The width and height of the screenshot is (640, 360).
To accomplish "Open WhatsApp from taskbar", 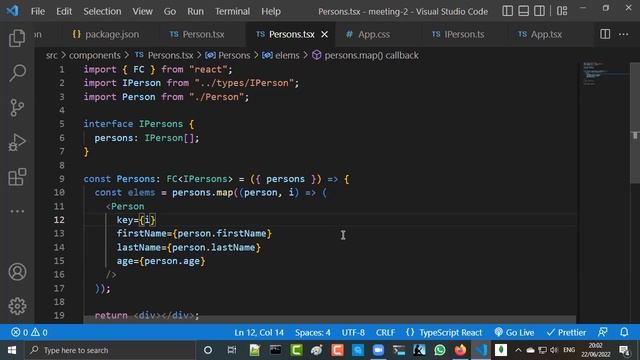I will (x=440, y=350).
